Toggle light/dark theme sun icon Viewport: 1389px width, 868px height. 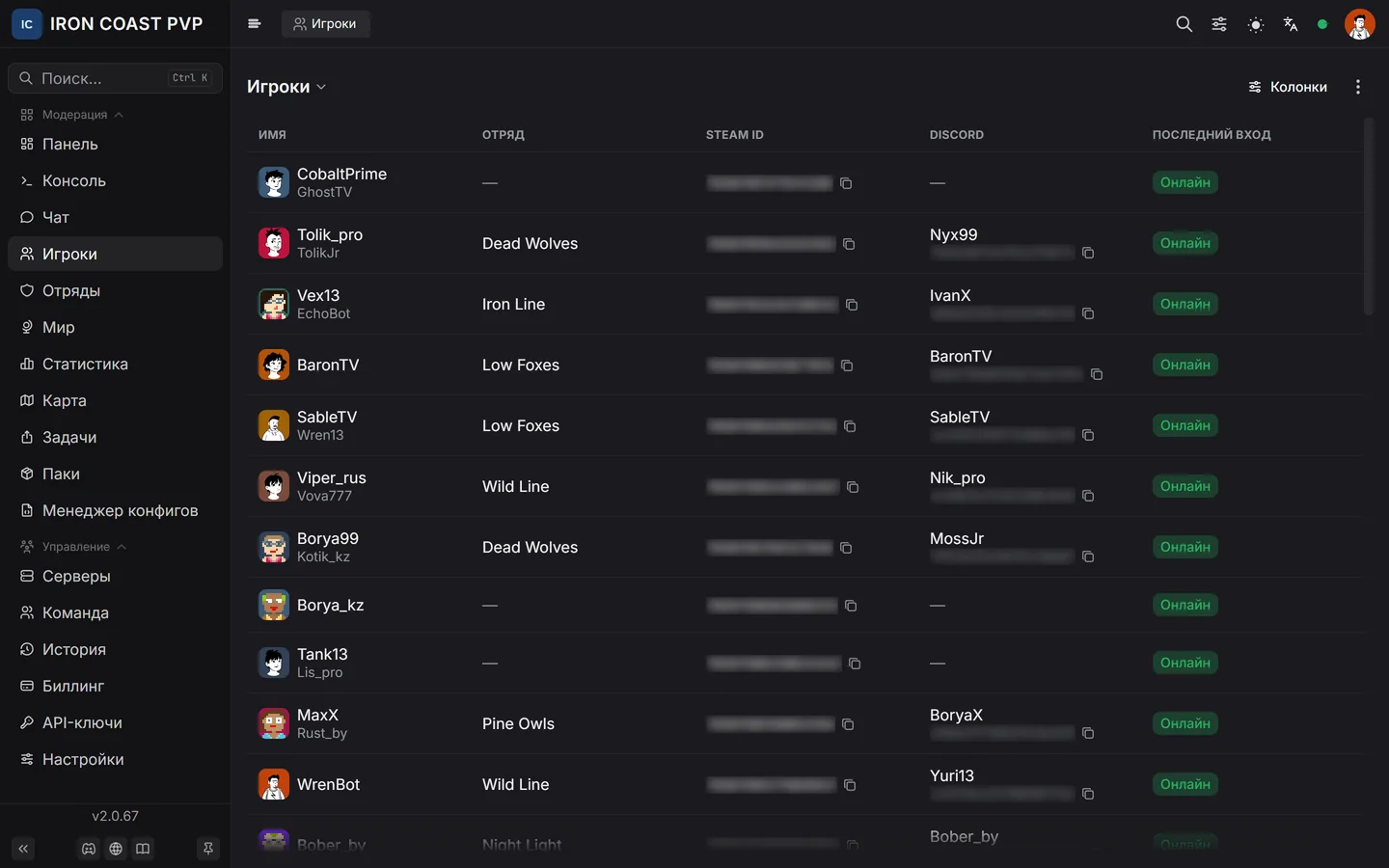1255,24
